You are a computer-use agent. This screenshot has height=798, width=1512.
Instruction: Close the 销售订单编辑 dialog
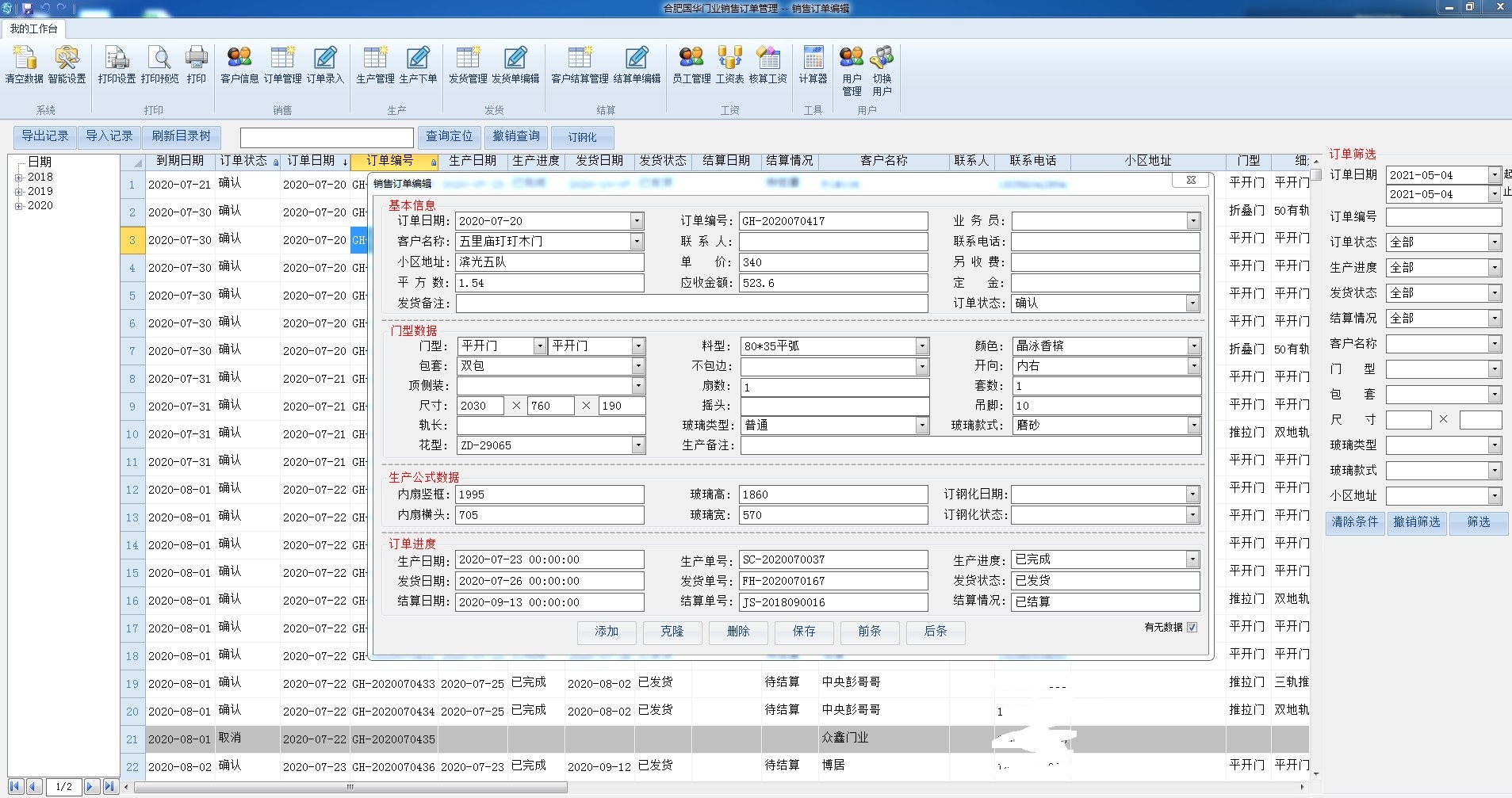(1191, 180)
